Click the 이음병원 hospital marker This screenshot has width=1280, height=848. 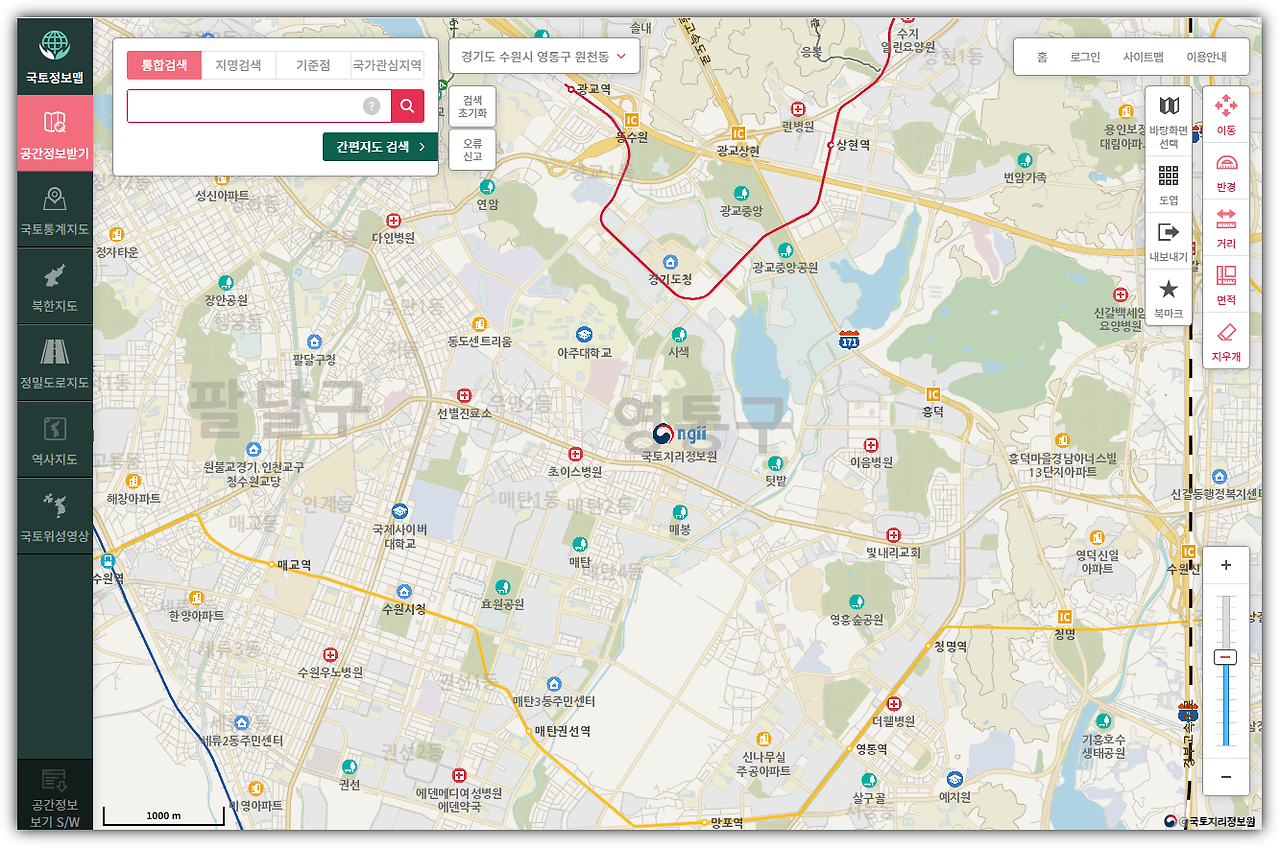click(x=871, y=445)
